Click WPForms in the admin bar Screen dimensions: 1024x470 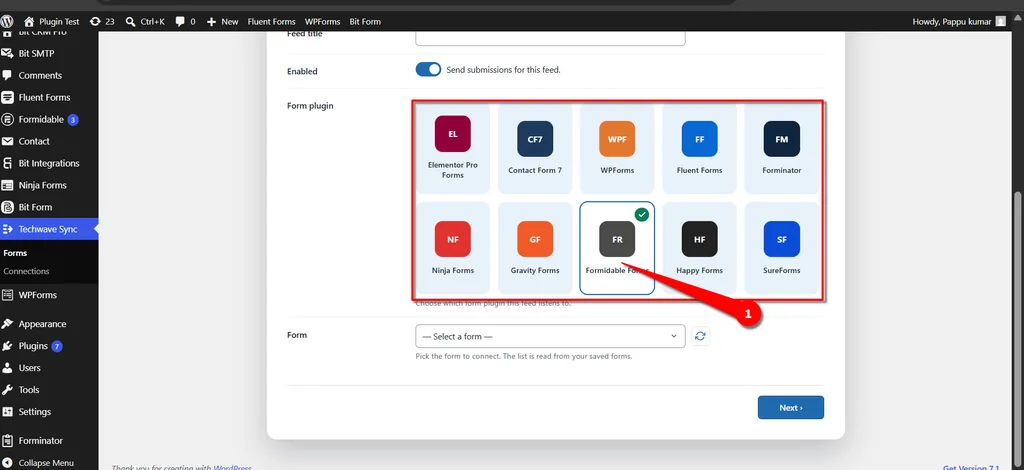click(323, 22)
